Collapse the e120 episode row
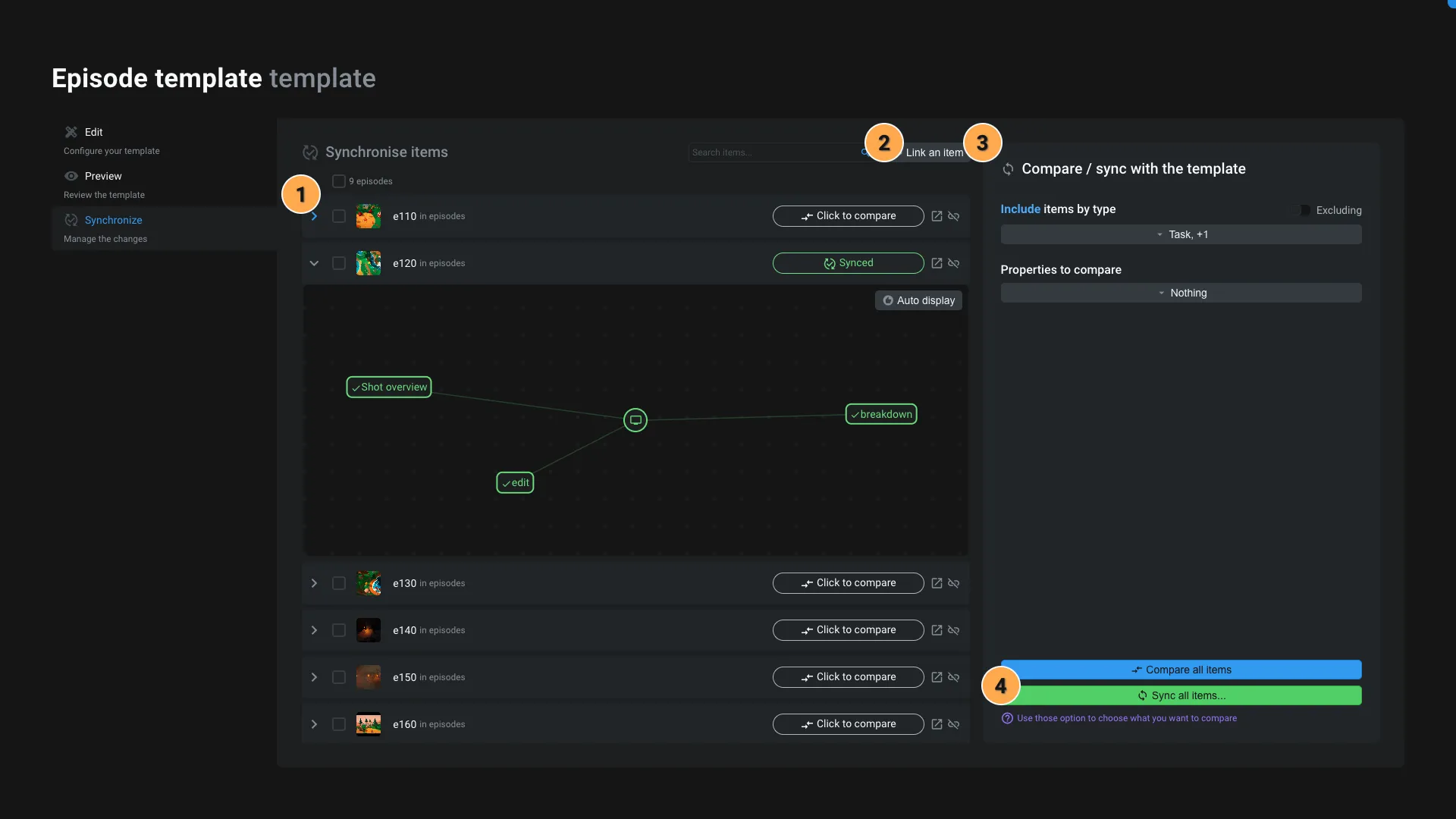The image size is (1456, 819). coord(314,263)
